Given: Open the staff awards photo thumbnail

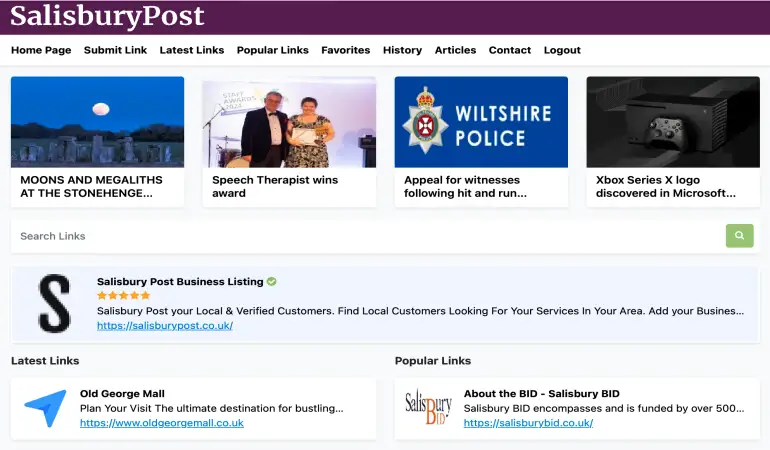Looking at the screenshot, I should coord(289,122).
